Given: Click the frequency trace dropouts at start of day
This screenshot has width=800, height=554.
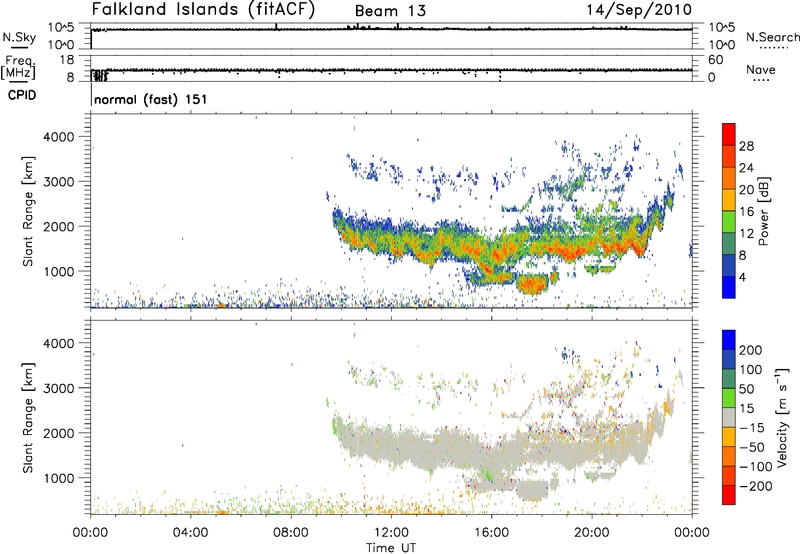Looking at the screenshot, I should point(99,75).
